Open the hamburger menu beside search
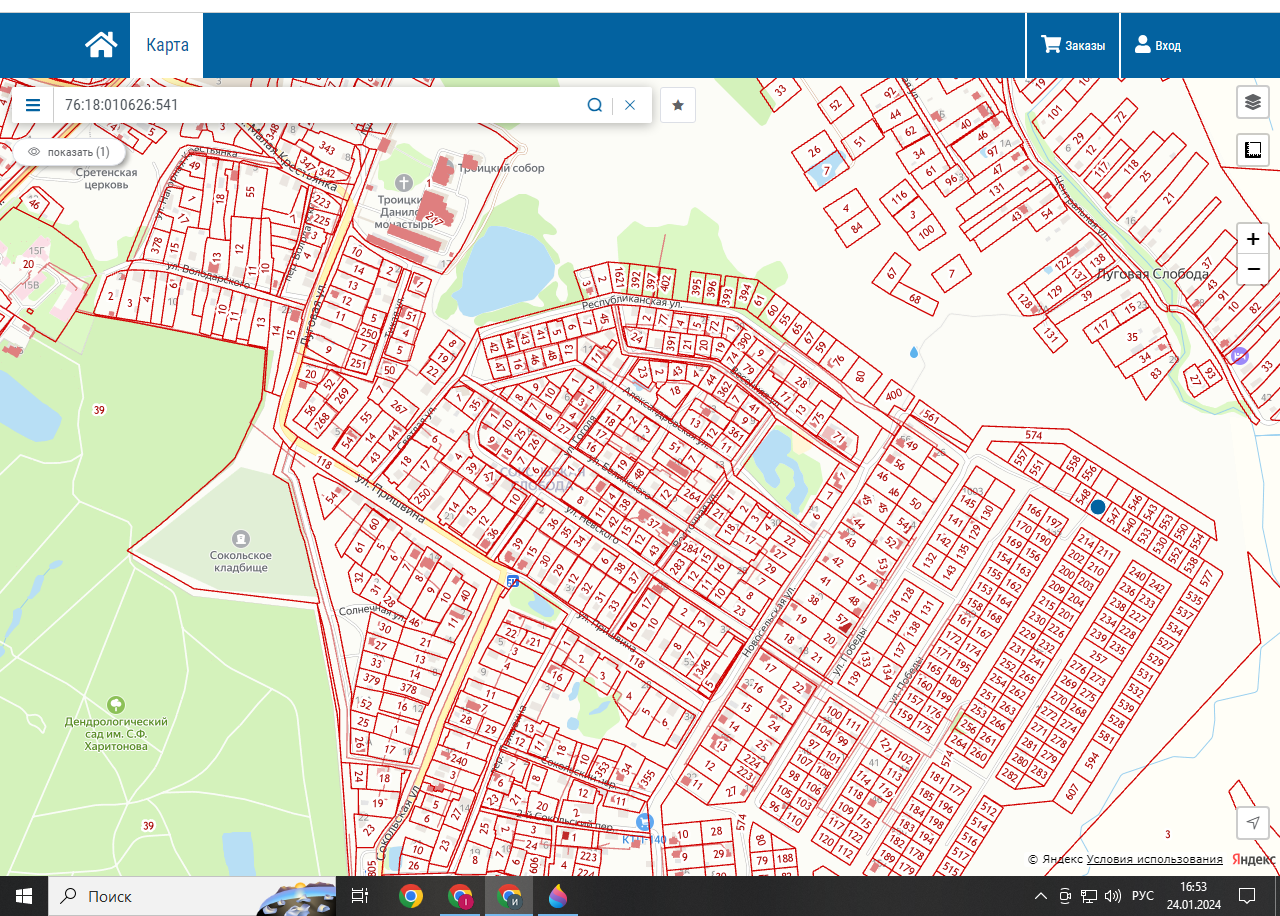Screen dimensions: 1280x916 pos(33,105)
